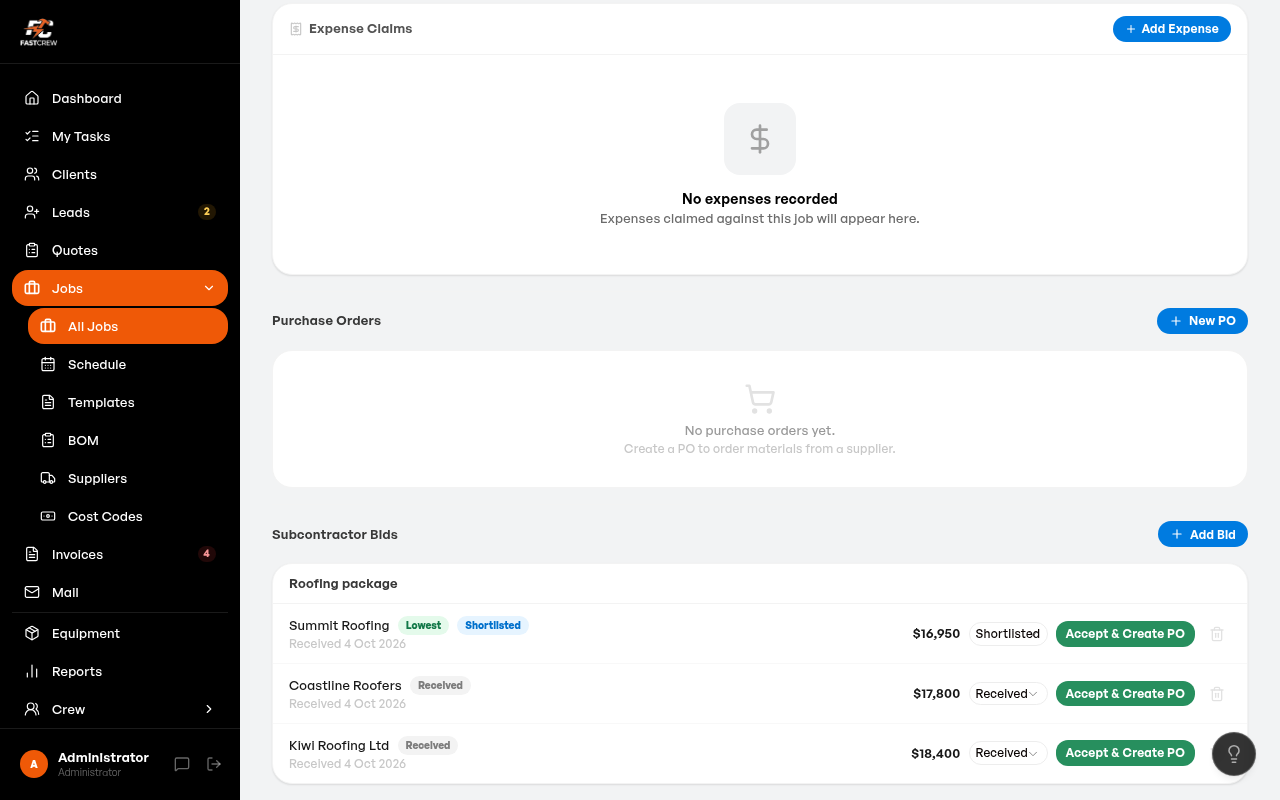The width and height of the screenshot is (1280, 800).
Task: Click the Lowest badge on Summit Roofing
Action: point(423,625)
